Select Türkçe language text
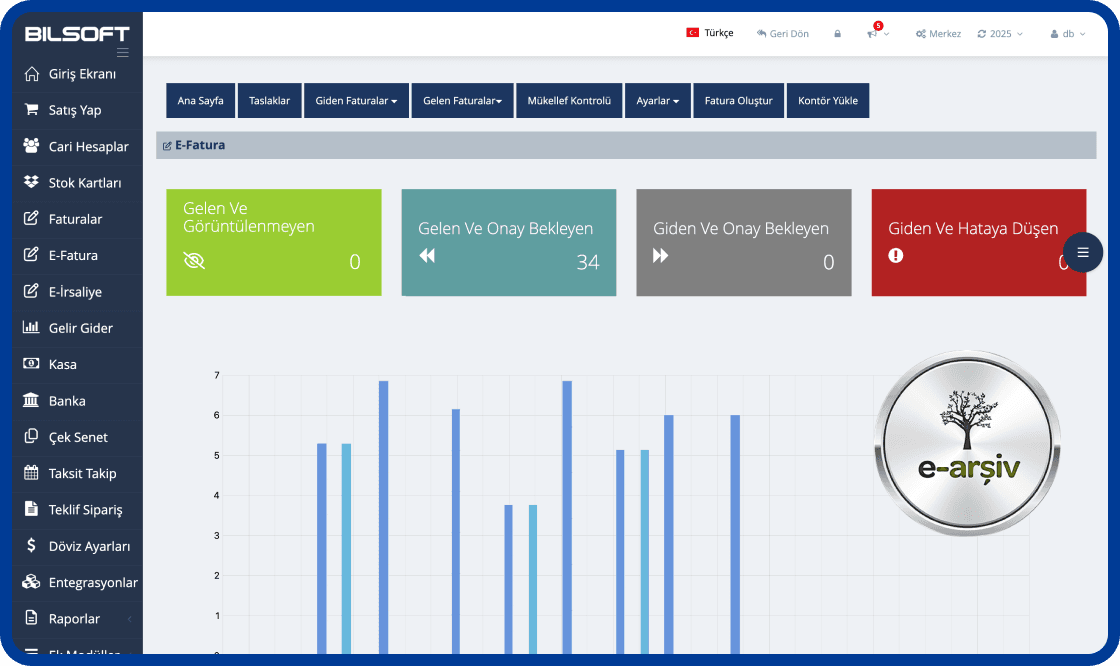 (x=719, y=33)
